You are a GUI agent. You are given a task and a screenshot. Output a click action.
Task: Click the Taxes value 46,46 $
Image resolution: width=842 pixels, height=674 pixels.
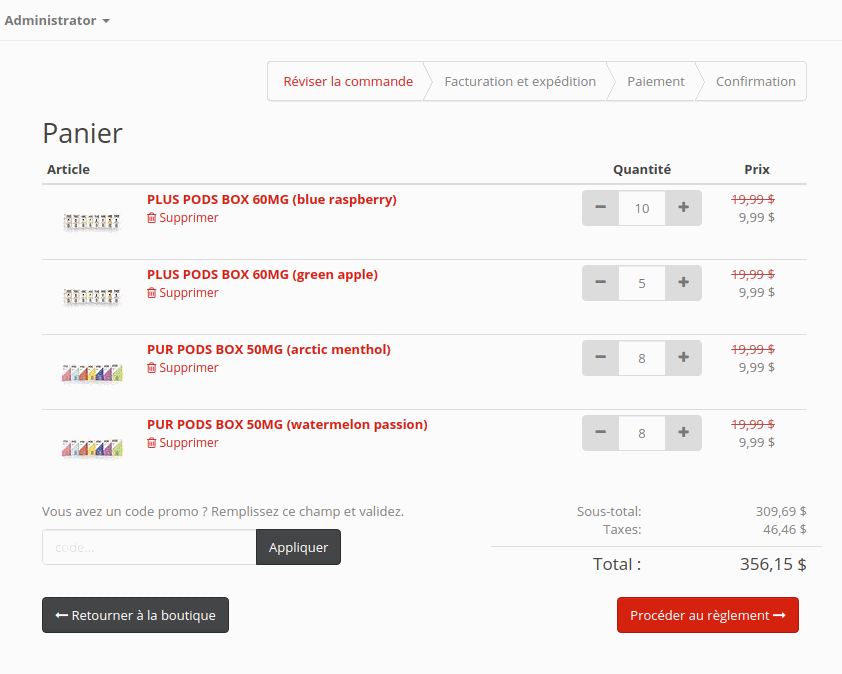coord(785,530)
